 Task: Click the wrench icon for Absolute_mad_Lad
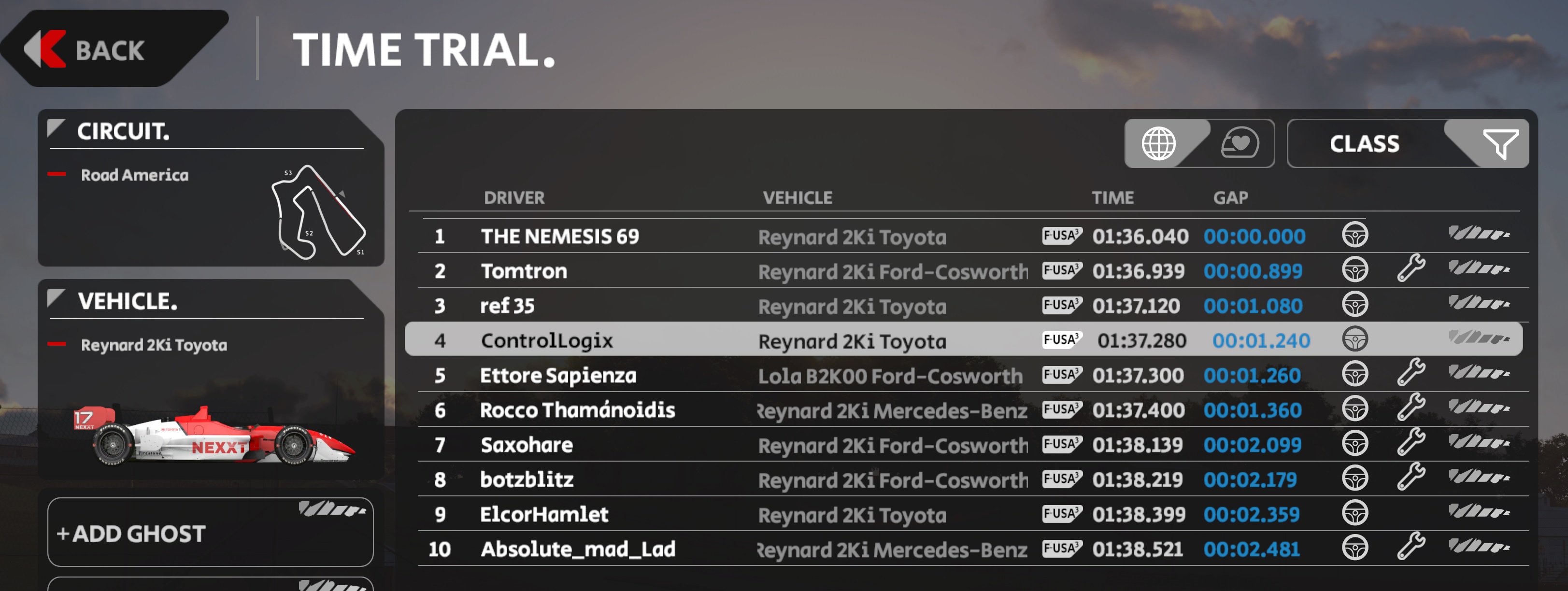(x=1411, y=547)
